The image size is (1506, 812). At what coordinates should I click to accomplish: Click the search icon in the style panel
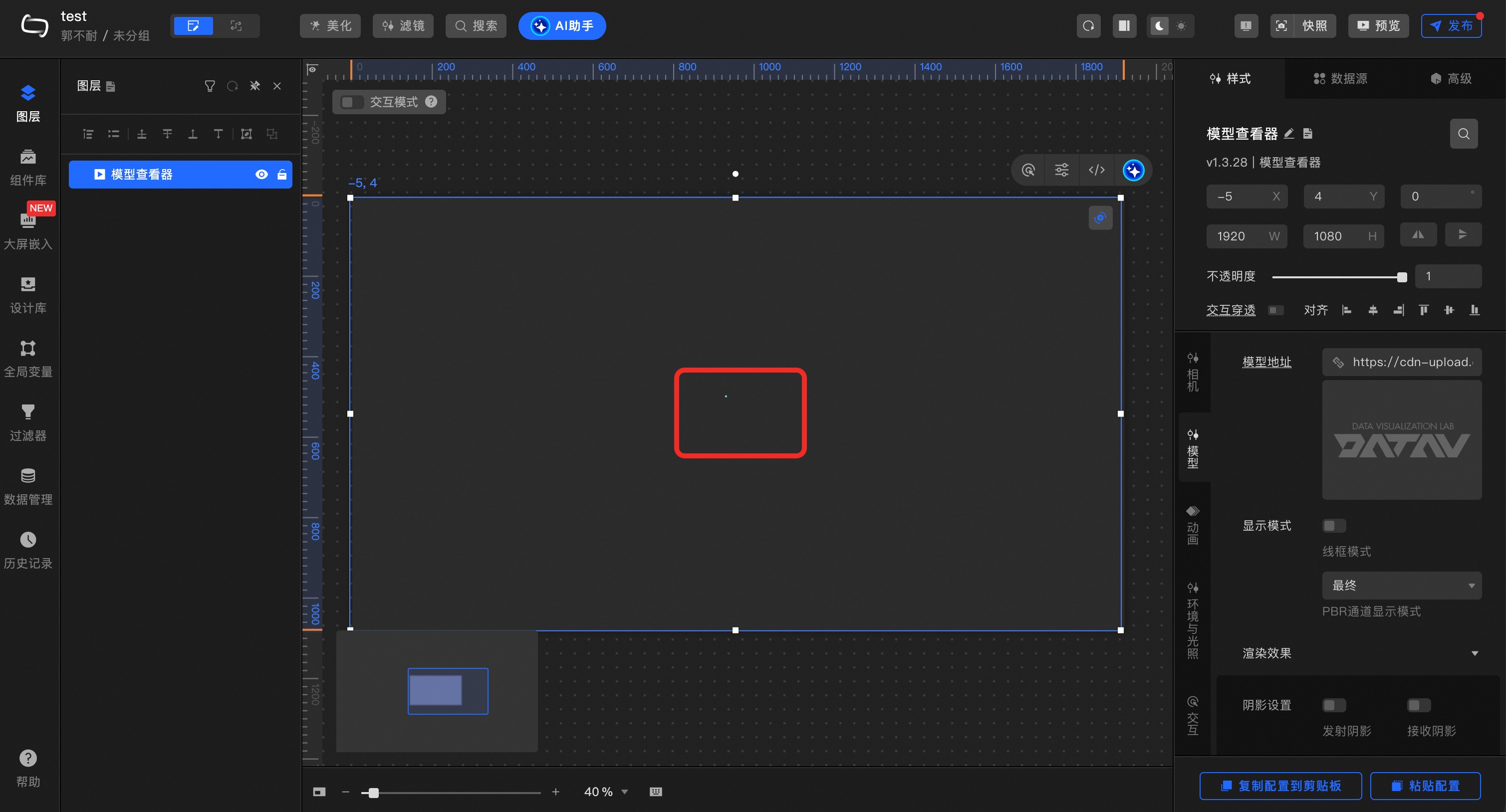(x=1463, y=134)
